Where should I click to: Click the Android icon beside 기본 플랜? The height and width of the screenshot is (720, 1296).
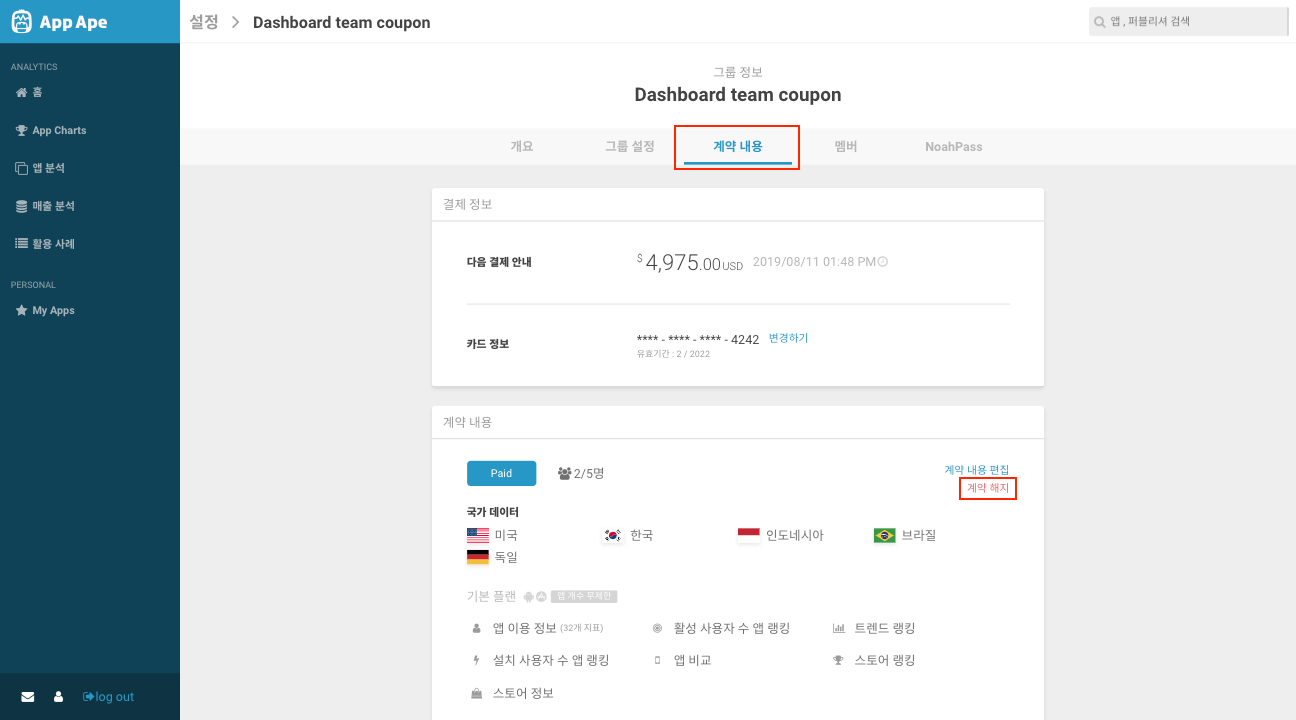(529, 596)
